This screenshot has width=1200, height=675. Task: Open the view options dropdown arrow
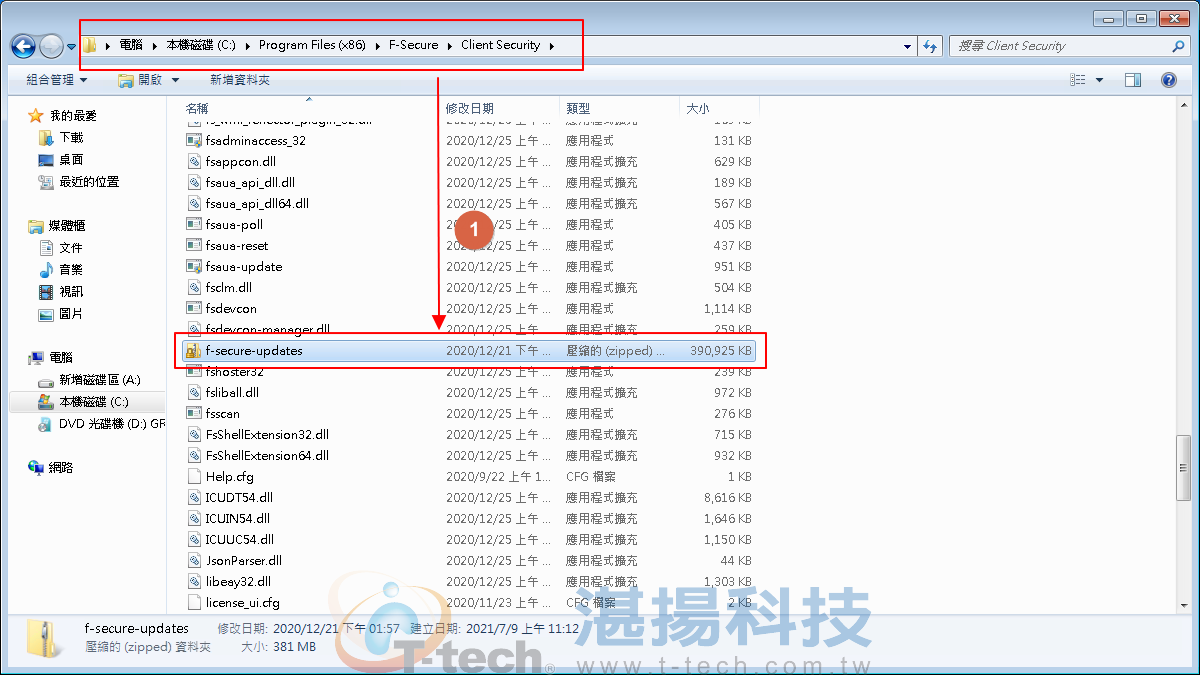tap(1099, 80)
